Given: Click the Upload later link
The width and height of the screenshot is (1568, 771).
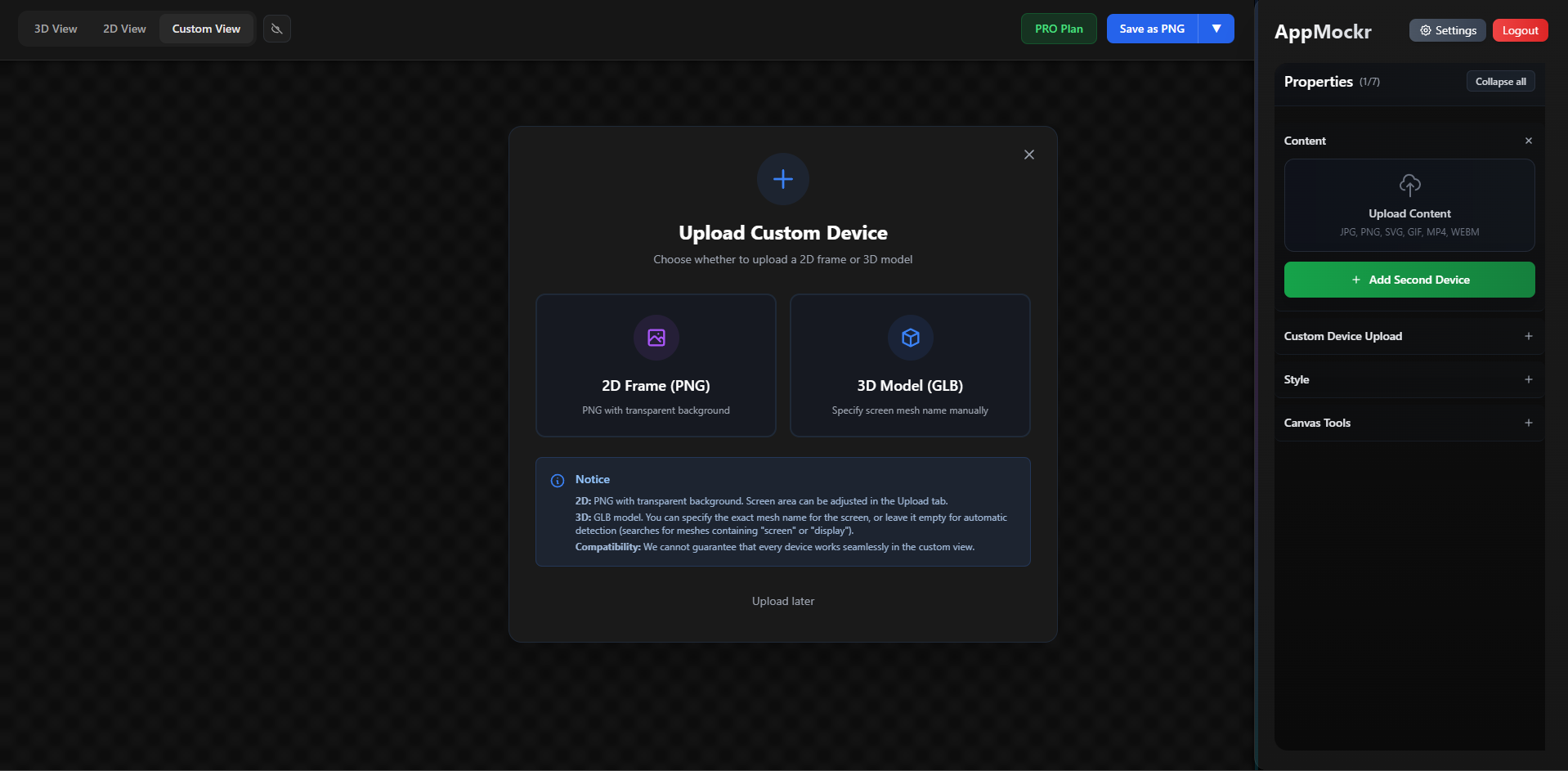Looking at the screenshot, I should click(782, 601).
